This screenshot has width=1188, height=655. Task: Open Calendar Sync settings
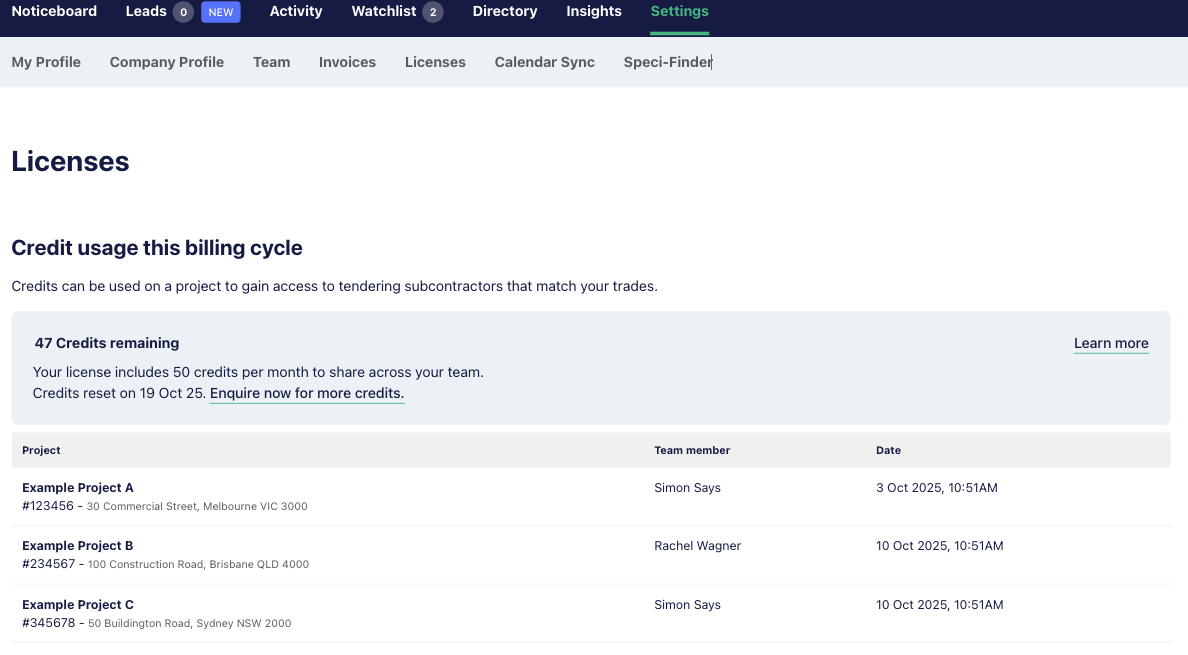(x=544, y=62)
